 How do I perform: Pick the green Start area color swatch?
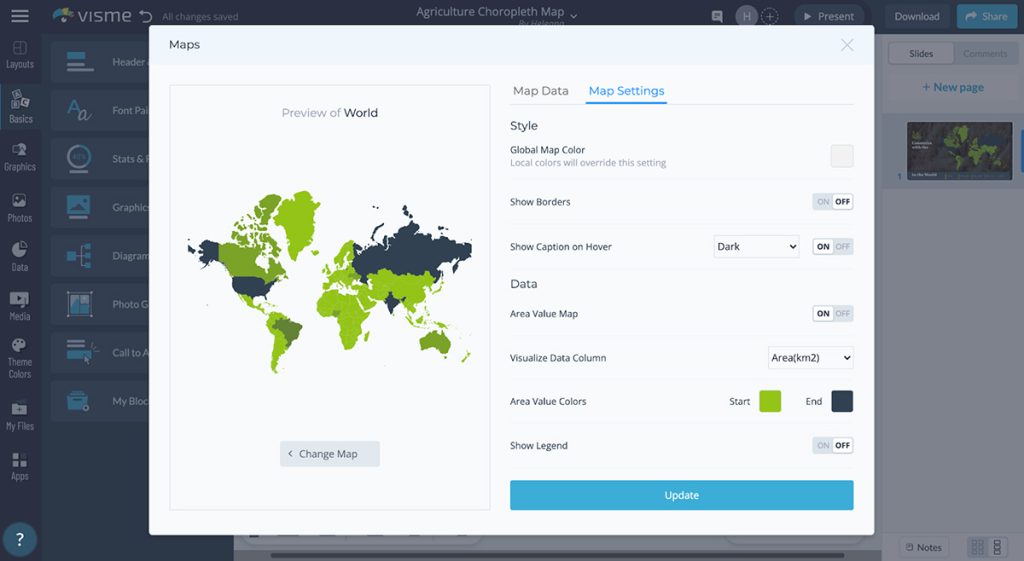click(769, 401)
